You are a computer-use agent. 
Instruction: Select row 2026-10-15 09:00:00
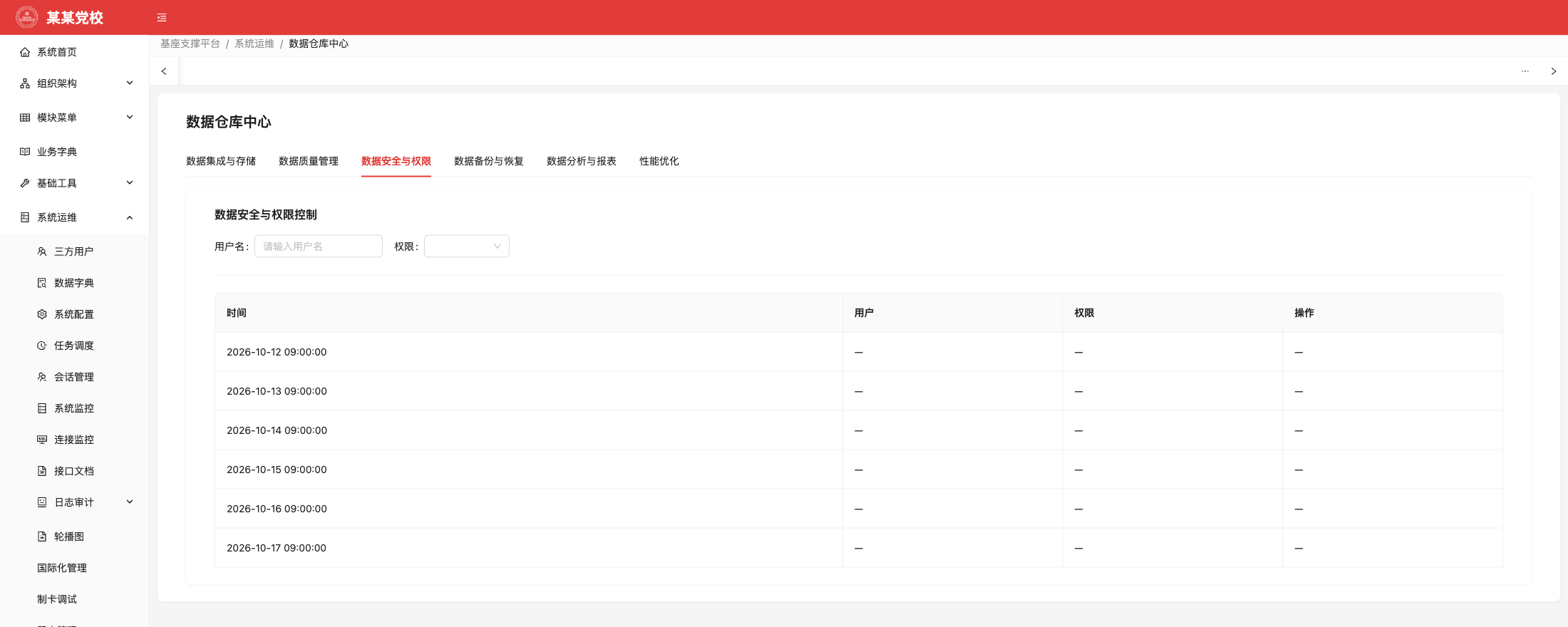point(859,470)
